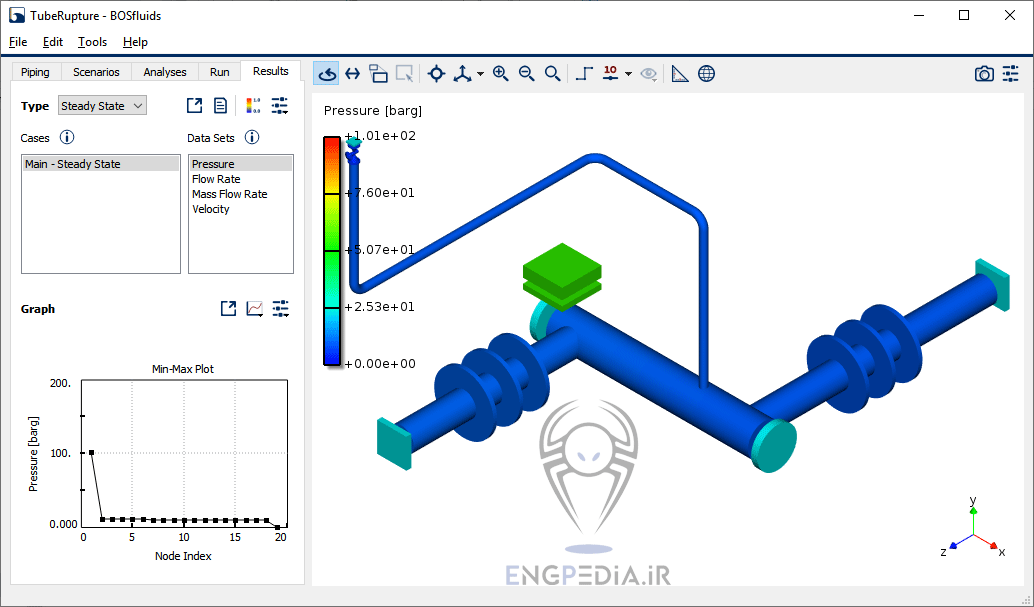Select the Flow Rate data set
The image size is (1034, 607).
[216, 179]
